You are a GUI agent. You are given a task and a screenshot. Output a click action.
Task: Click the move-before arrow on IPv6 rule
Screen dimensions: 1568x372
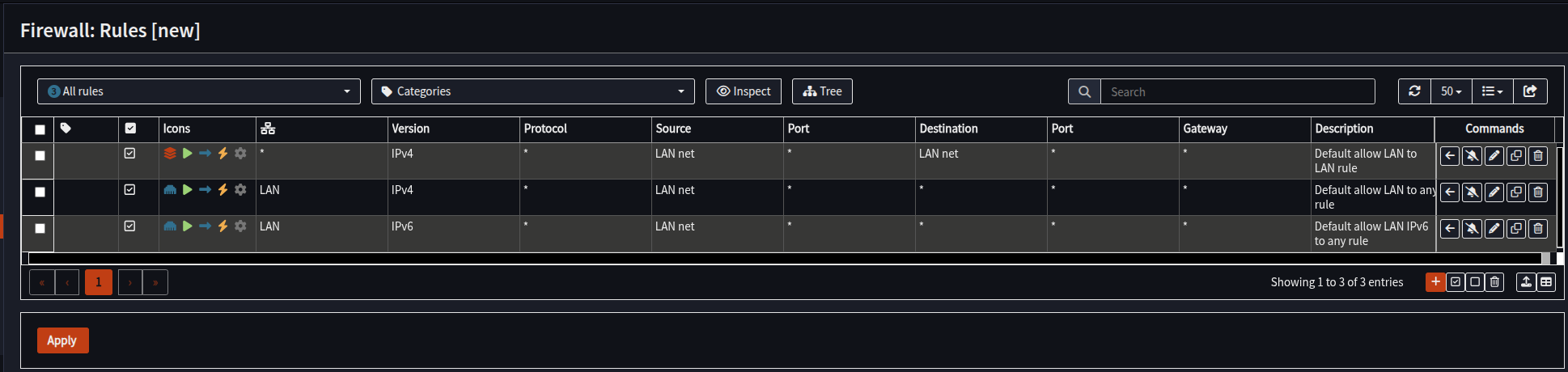click(1450, 229)
